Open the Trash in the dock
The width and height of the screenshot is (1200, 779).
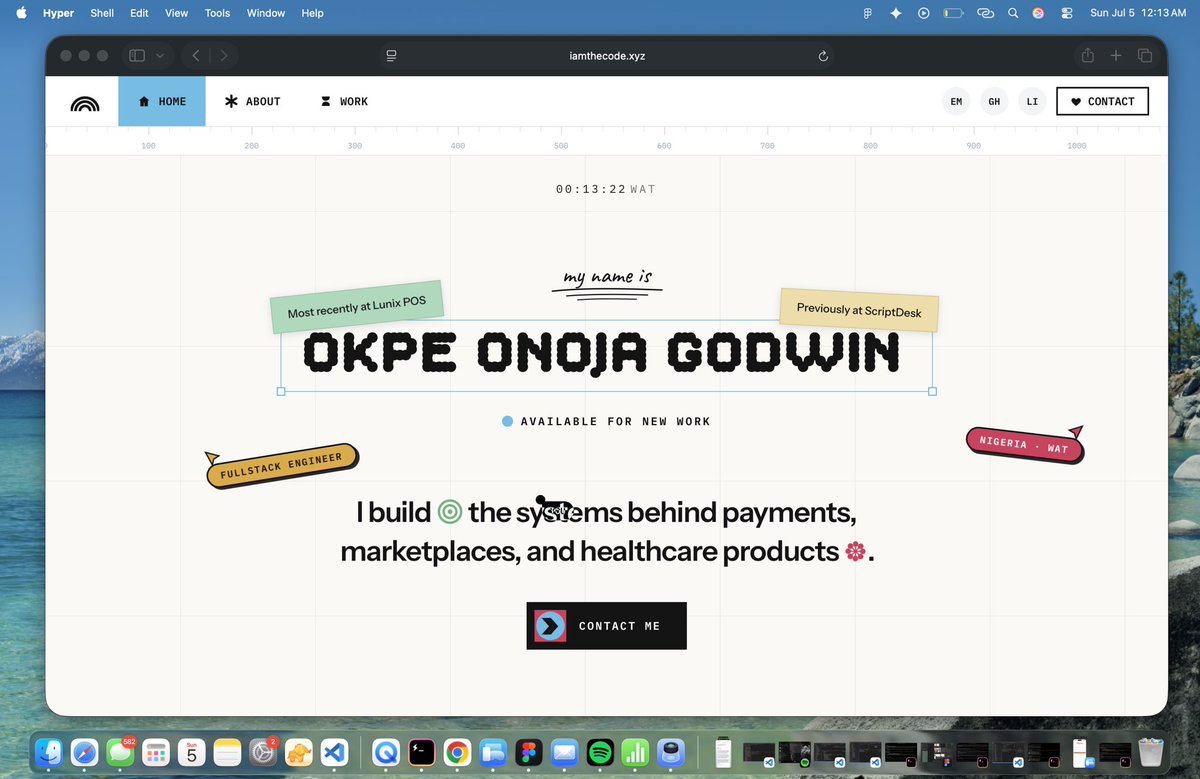tap(1152, 752)
